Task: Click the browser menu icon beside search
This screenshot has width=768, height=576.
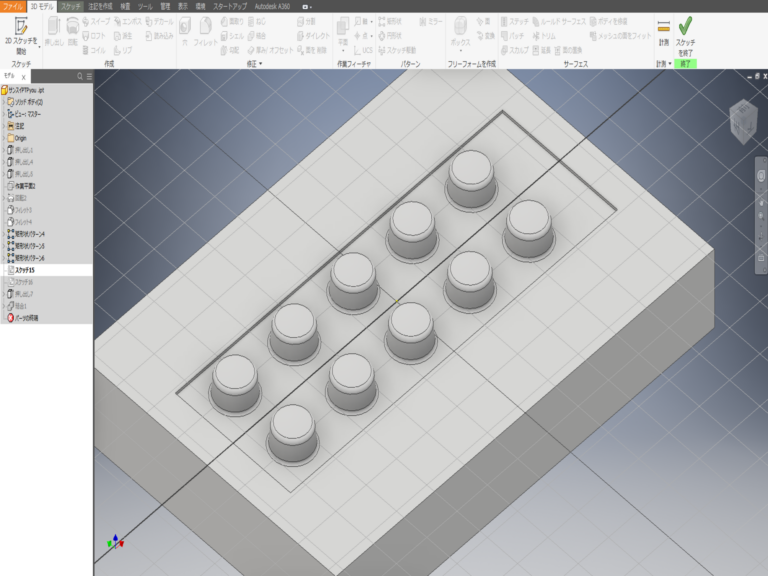Action: (88, 76)
